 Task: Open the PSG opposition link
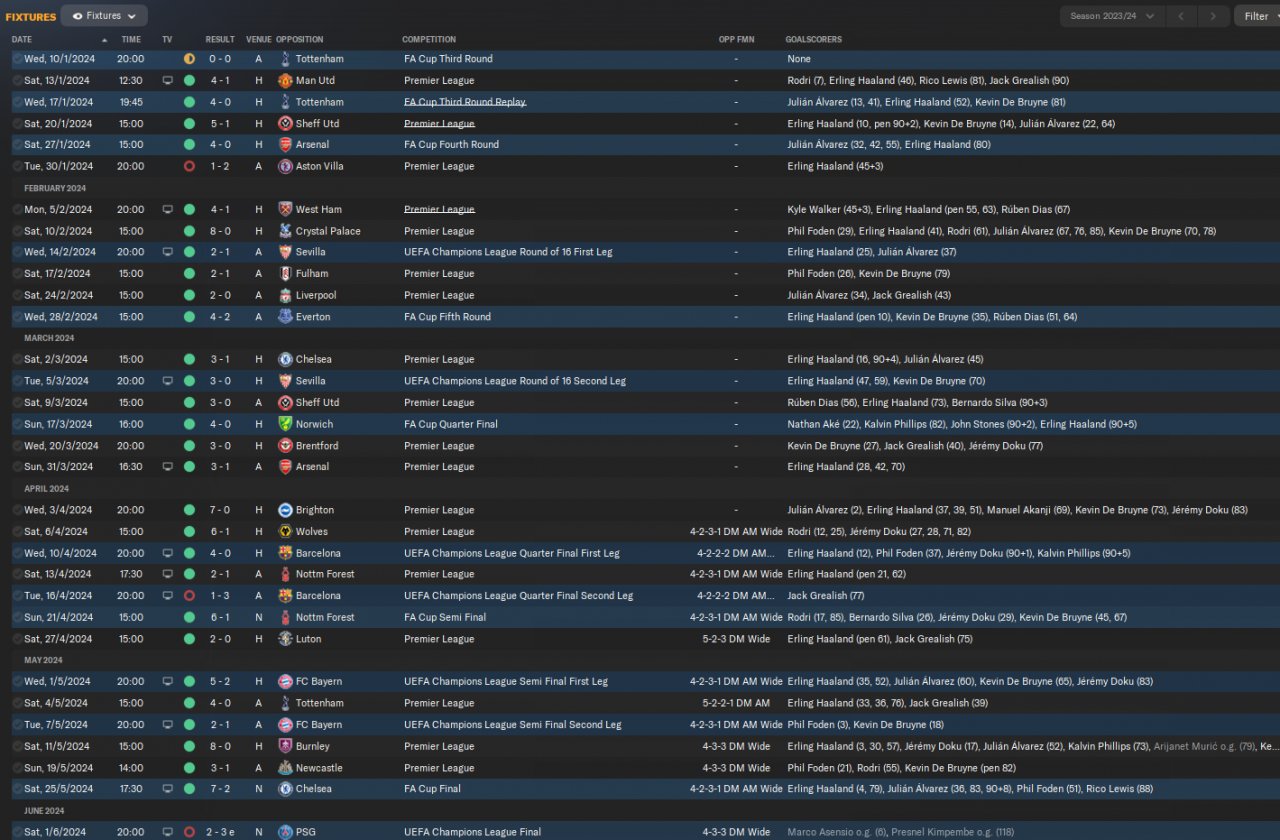tap(306, 832)
